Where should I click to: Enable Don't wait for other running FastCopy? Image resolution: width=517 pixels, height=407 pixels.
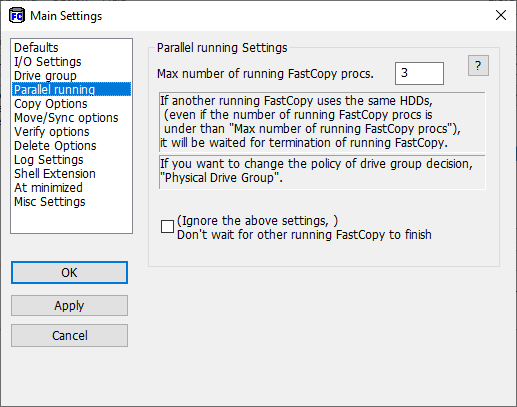pos(167,226)
